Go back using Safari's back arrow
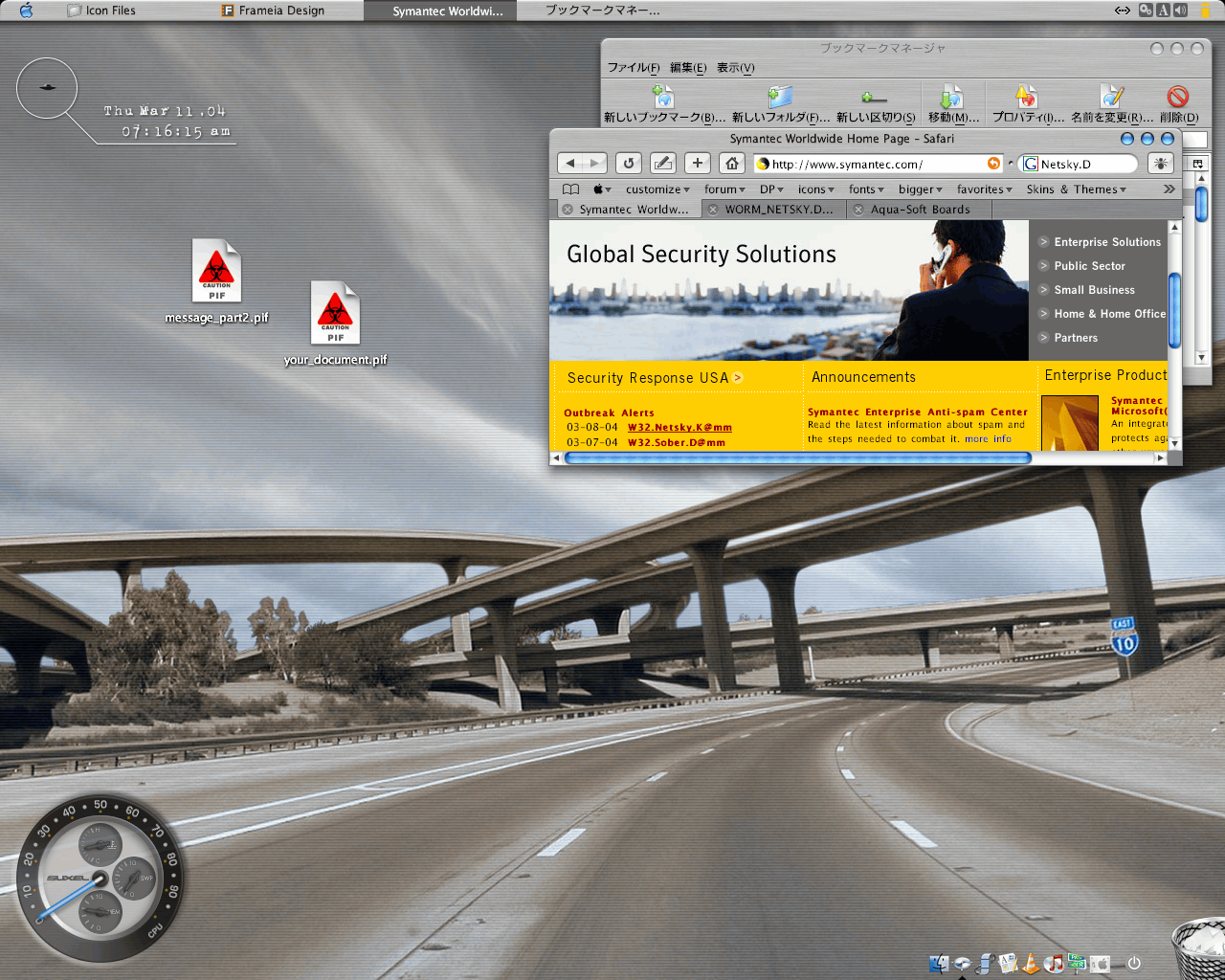The image size is (1225, 980). pos(570,164)
